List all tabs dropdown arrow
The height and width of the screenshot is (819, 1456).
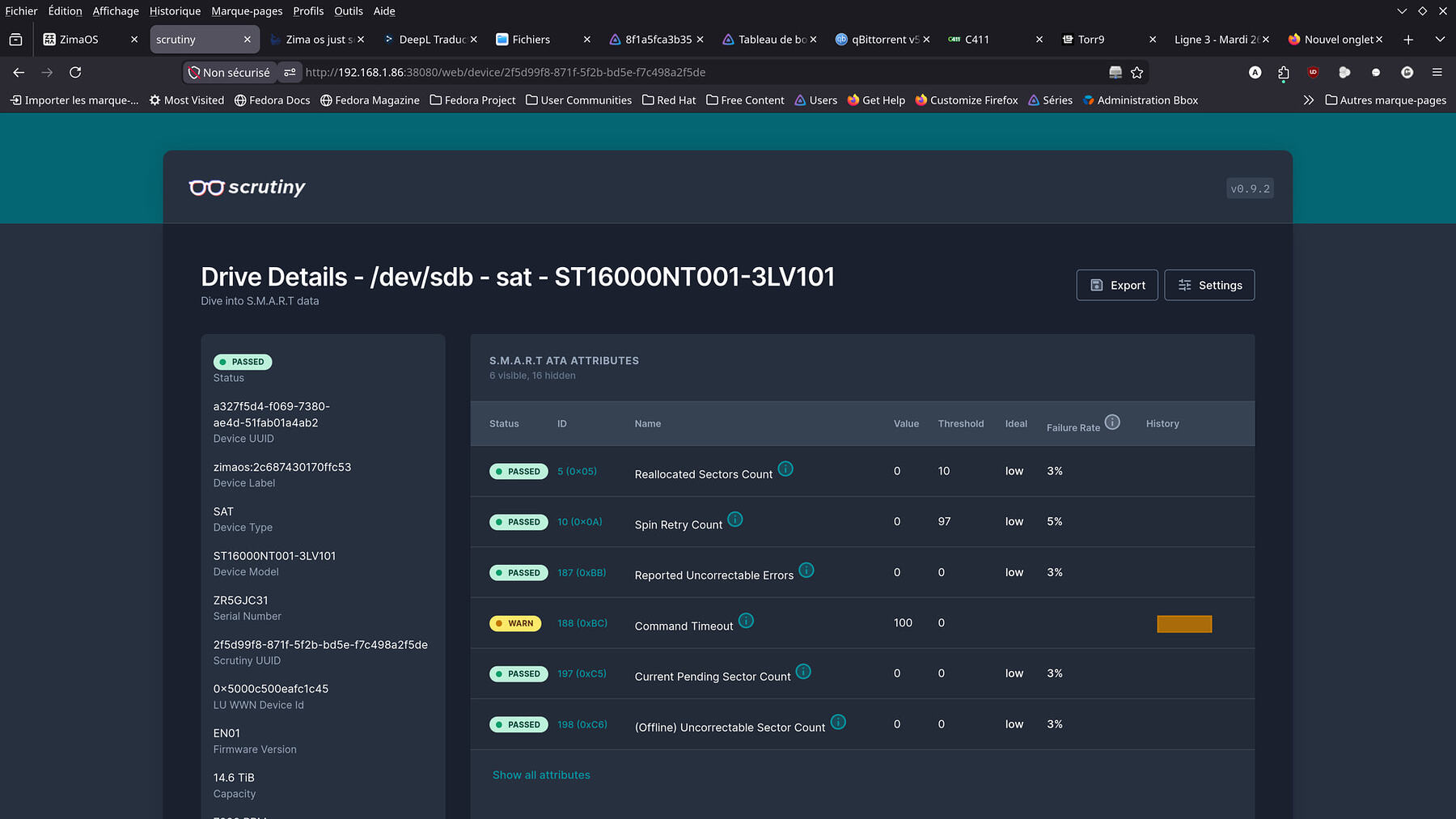tap(1440, 39)
